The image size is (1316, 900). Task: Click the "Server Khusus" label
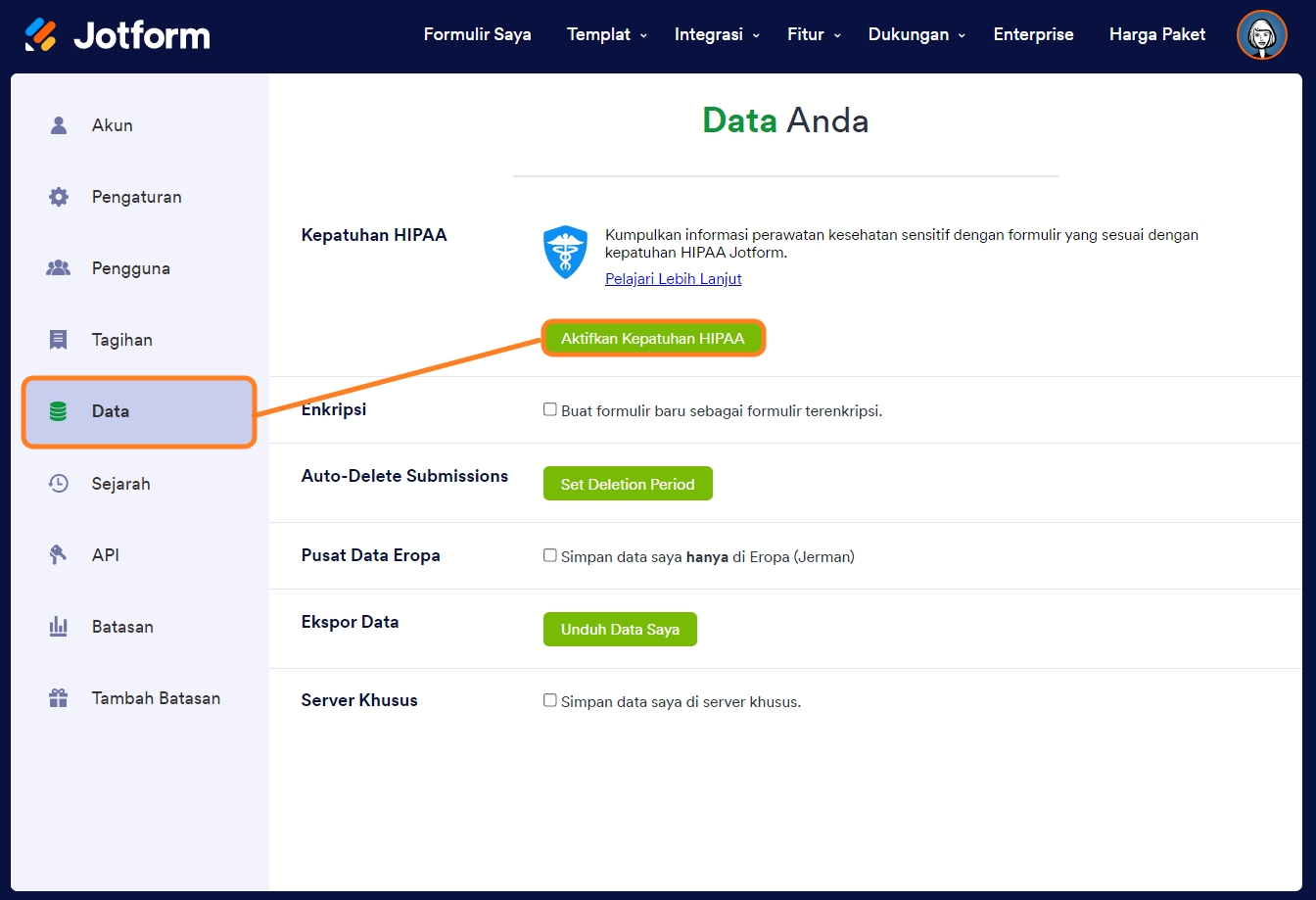pos(359,700)
